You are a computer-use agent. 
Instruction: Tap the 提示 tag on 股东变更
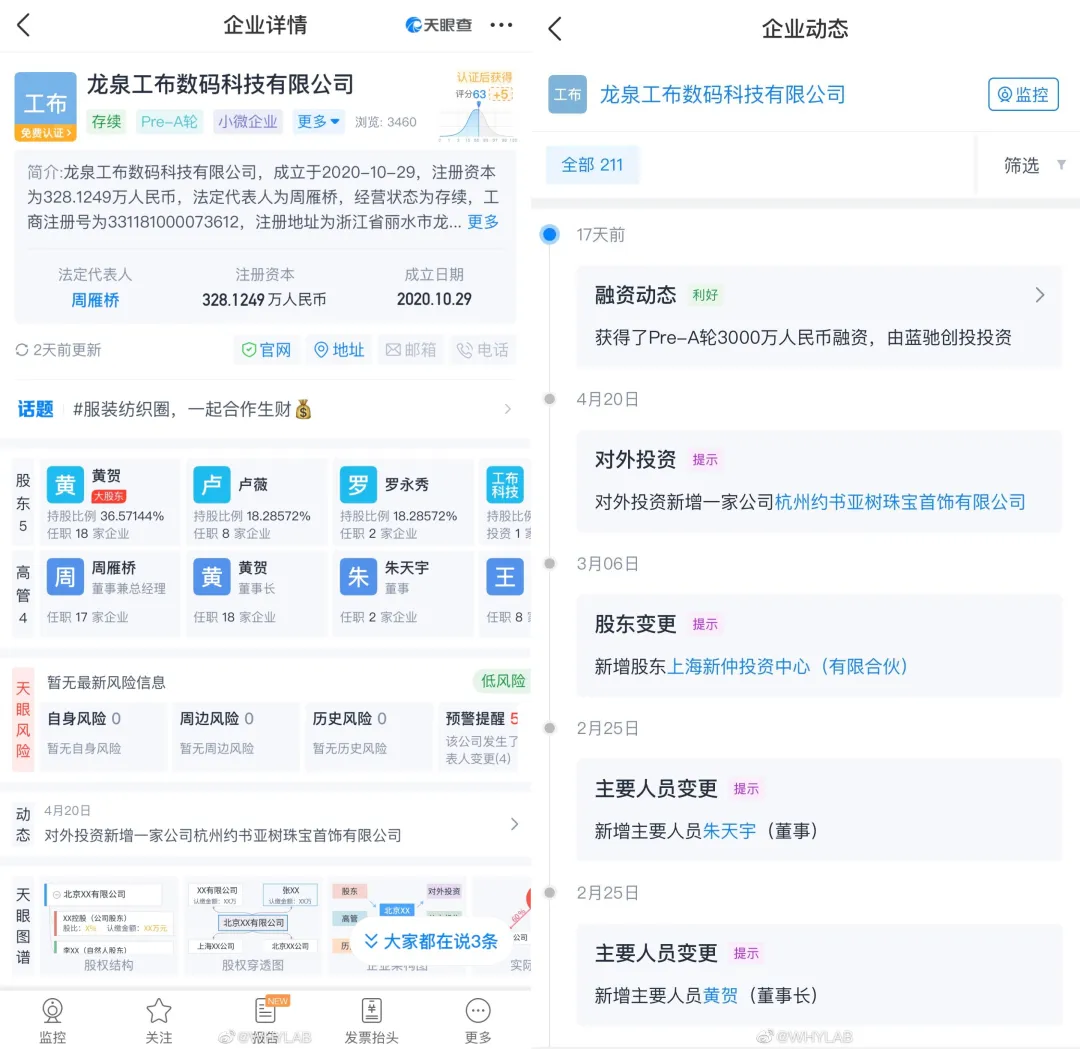(705, 625)
